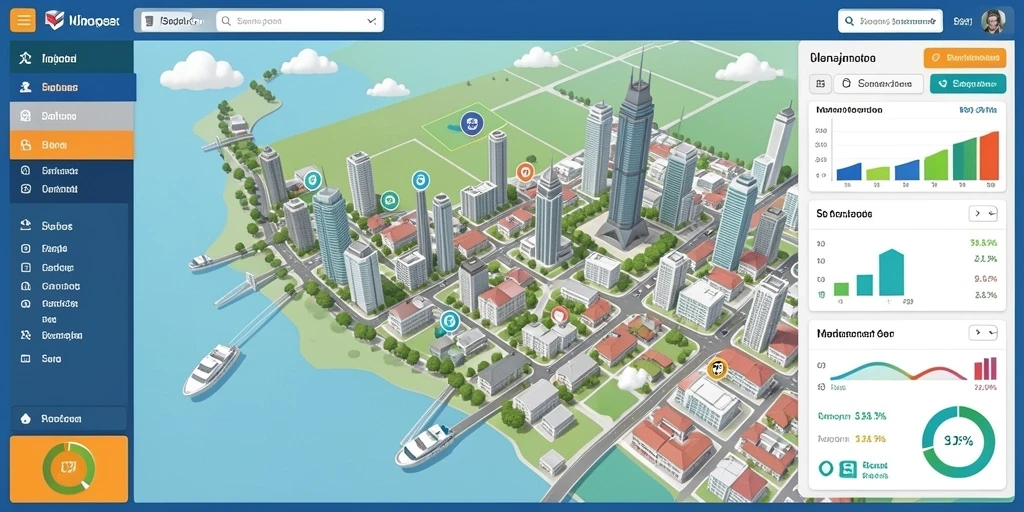The image size is (1024, 512).
Task: Click the grid icon button in the right panel
Action: 820,84
